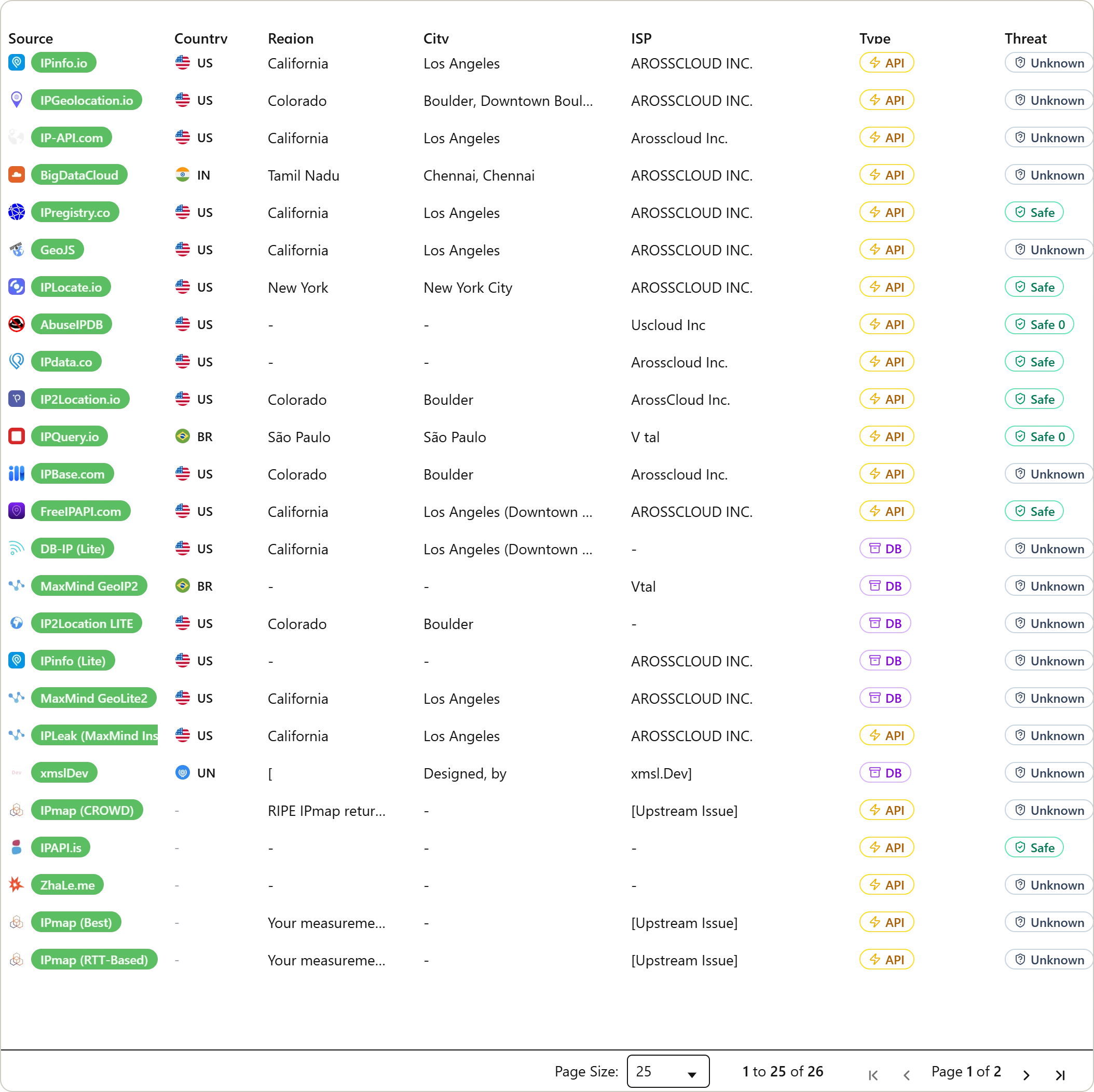The image size is (1094, 1092).
Task: Sort by the Source column header
Action: pos(31,38)
